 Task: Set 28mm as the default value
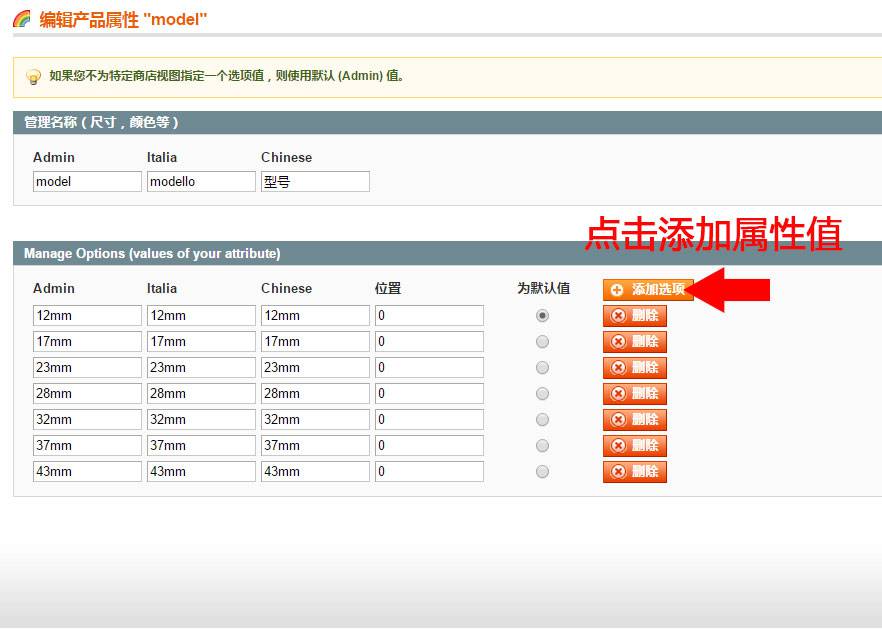pos(542,393)
